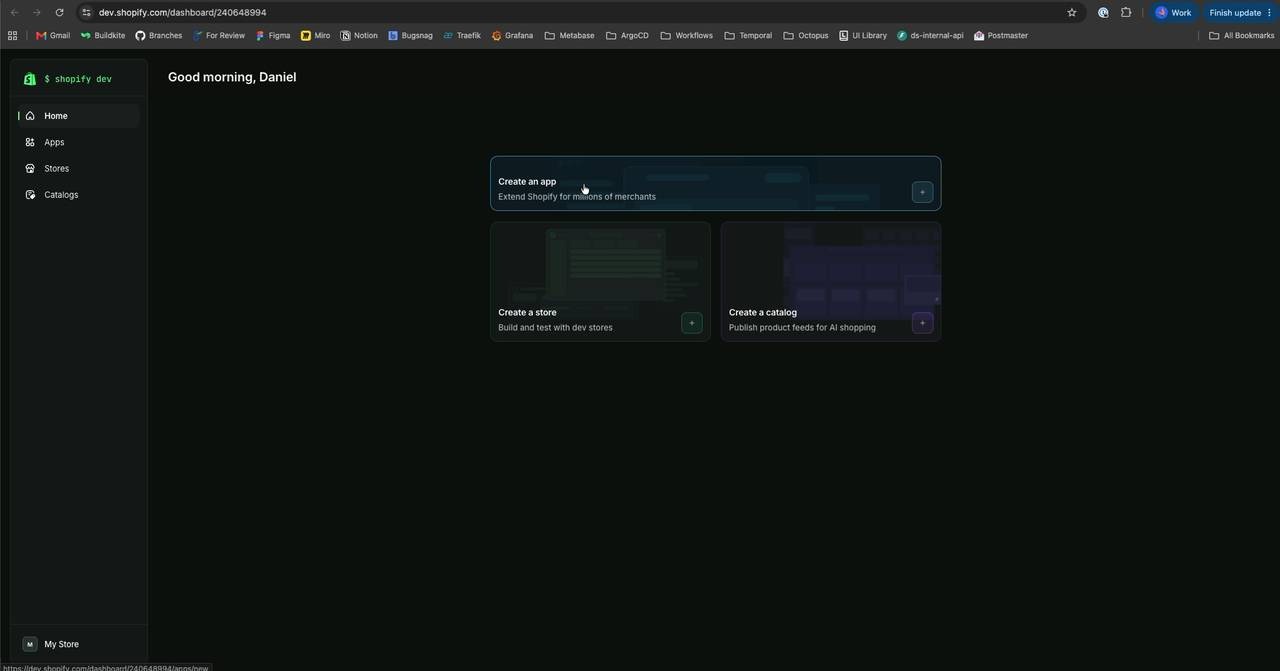Image resolution: width=1280 pixels, height=671 pixels.
Task: Open the Postmaster bookmark
Action: [x=1001, y=35]
